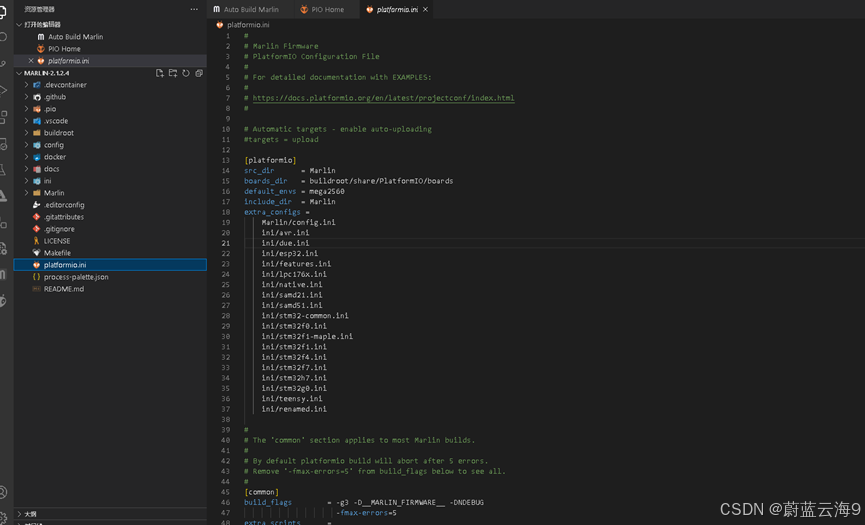Click New File icon in MARLIN-2.1.2.4 header
This screenshot has height=525, width=865.
[x=159, y=73]
